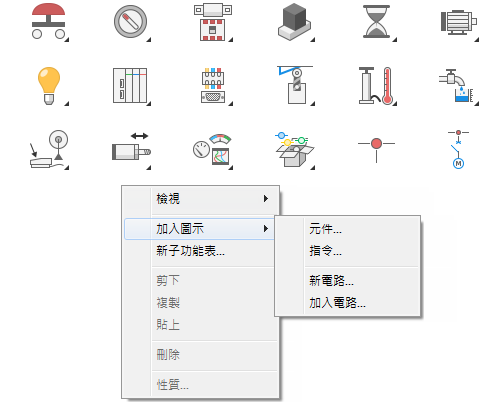Select the red push button icon

click(49, 21)
